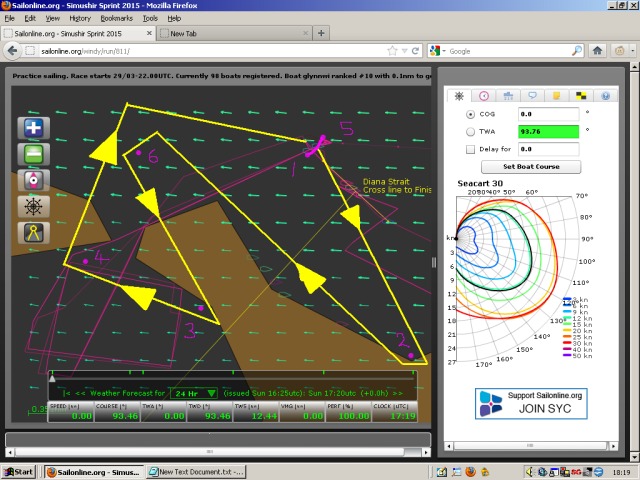Open the blue help question mark tab
Screen dimensions: 640x480
click(605, 96)
